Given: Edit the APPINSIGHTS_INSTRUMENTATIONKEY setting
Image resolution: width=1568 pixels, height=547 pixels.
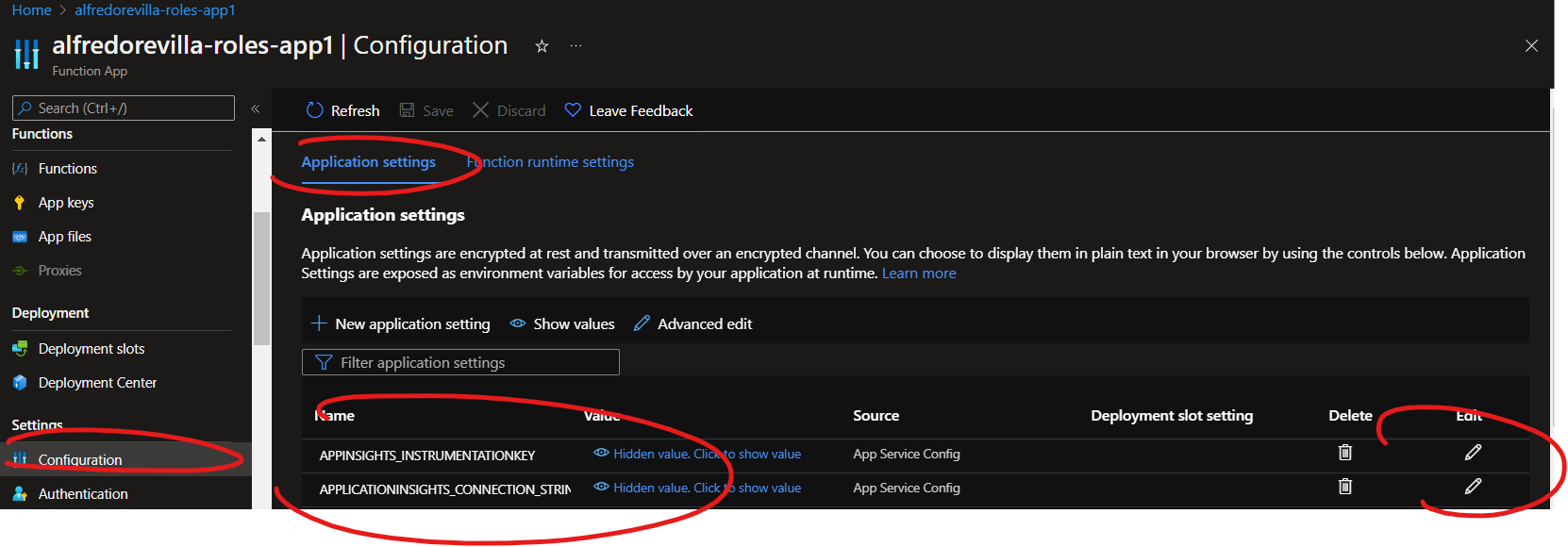Looking at the screenshot, I should tap(1473, 453).
